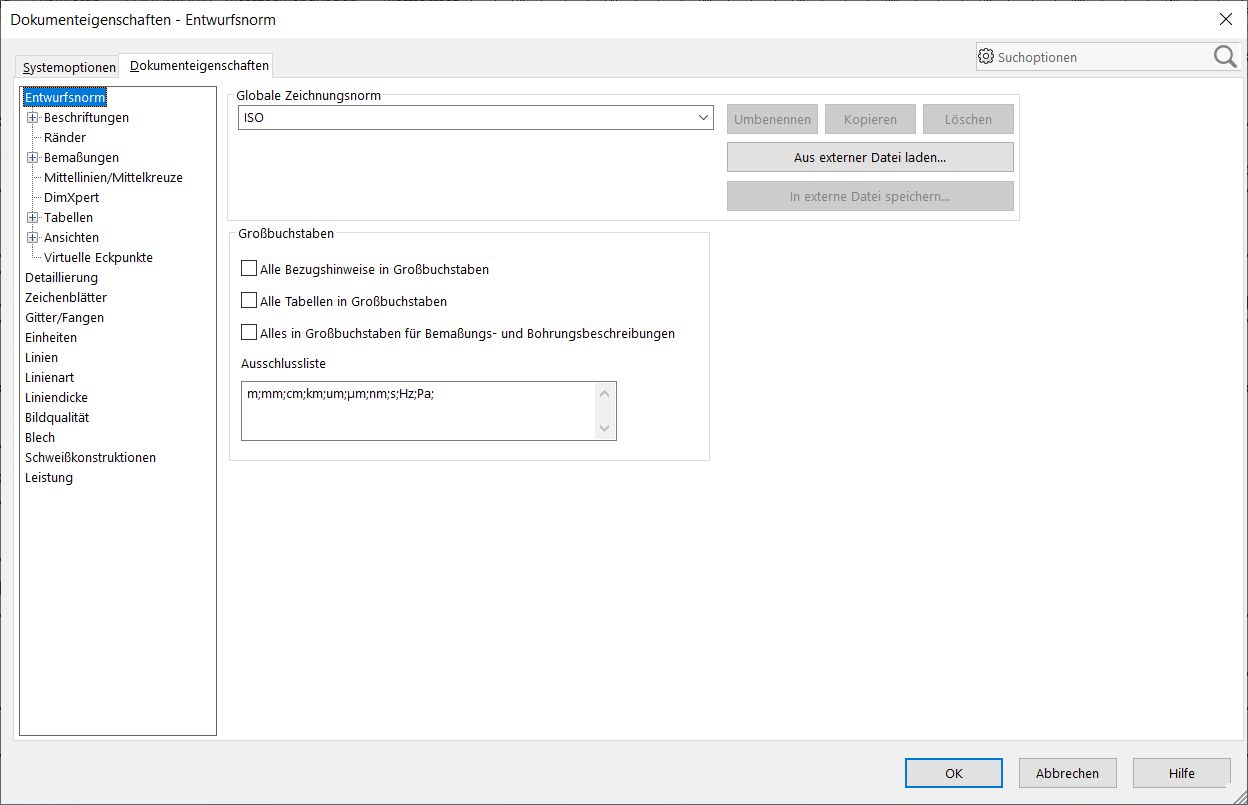Open the Zeichenblätter settings page
The width and height of the screenshot is (1248, 805).
coord(66,298)
